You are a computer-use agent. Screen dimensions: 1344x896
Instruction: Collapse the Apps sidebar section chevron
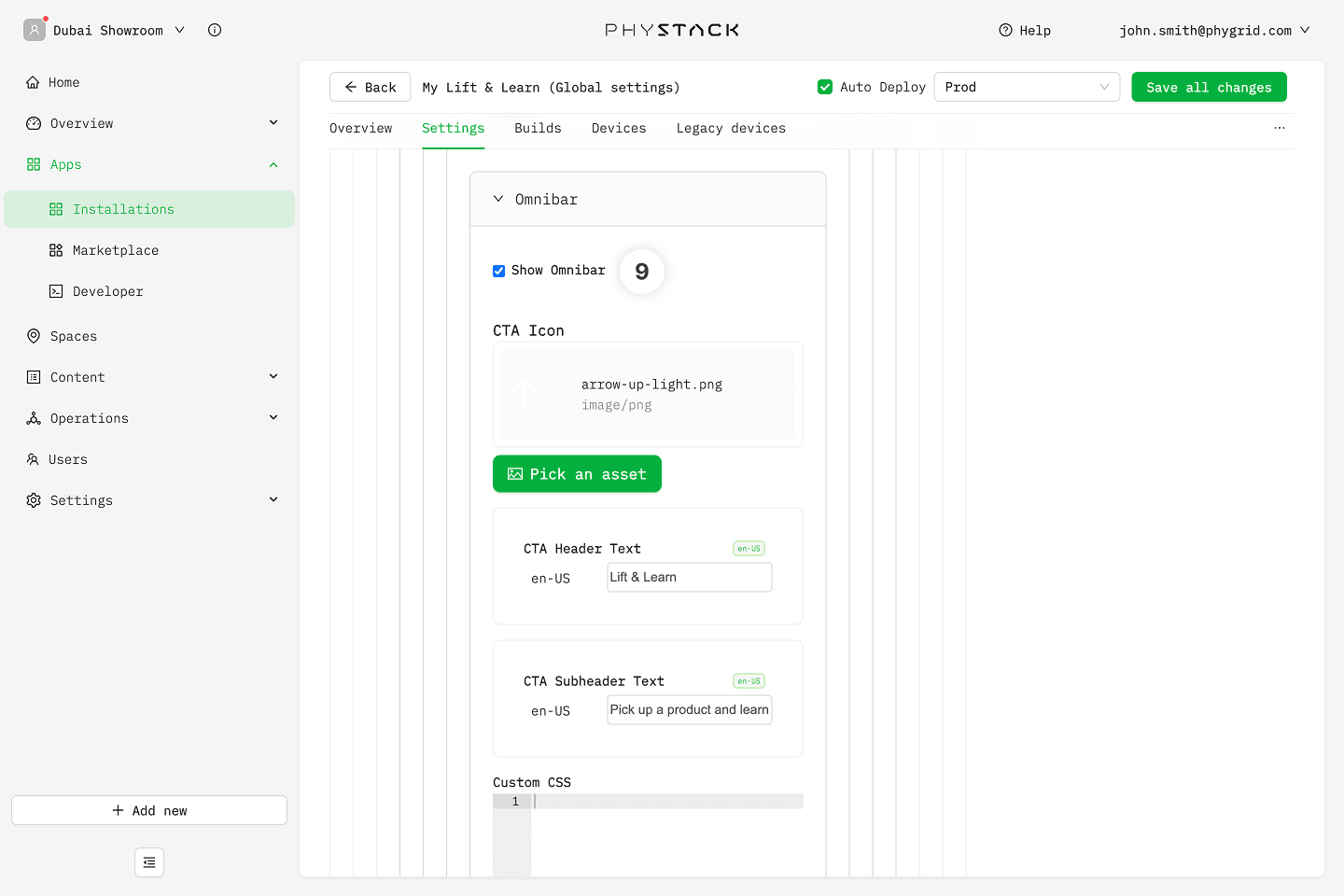(x=273, y=164)
